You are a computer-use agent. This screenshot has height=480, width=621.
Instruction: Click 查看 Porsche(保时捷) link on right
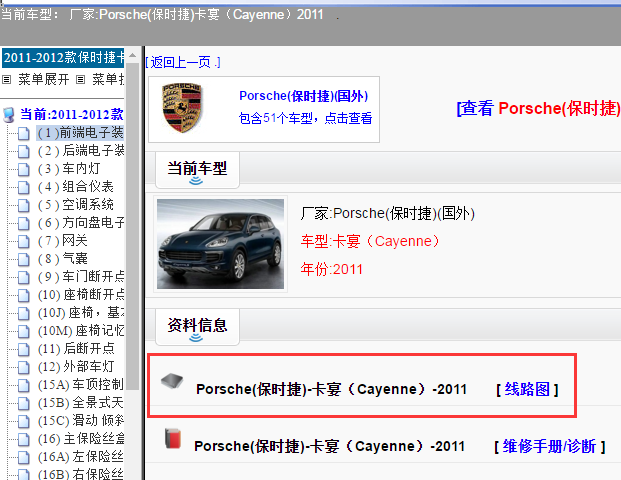click(x=539, y=108)
